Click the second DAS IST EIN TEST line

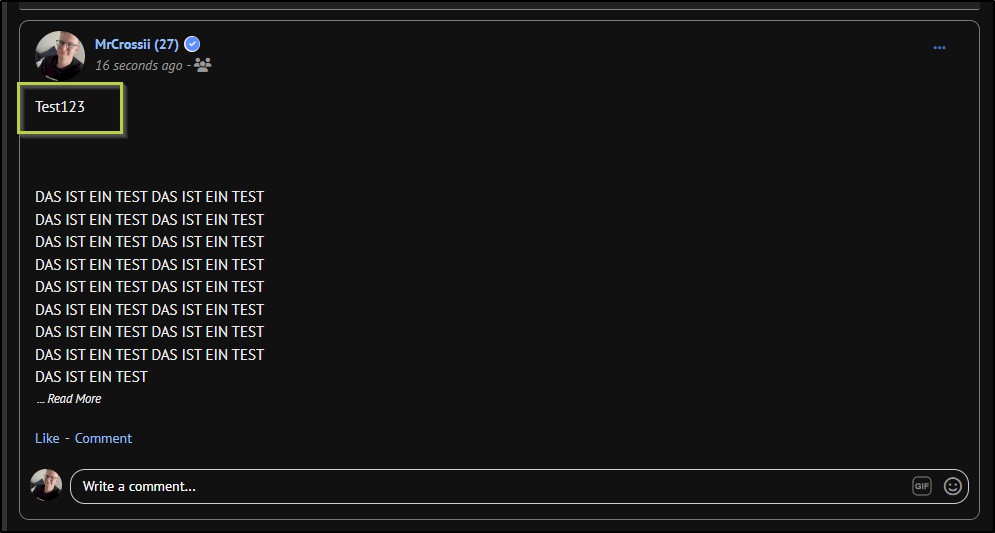pyautogui.click(x=149, y=219)
